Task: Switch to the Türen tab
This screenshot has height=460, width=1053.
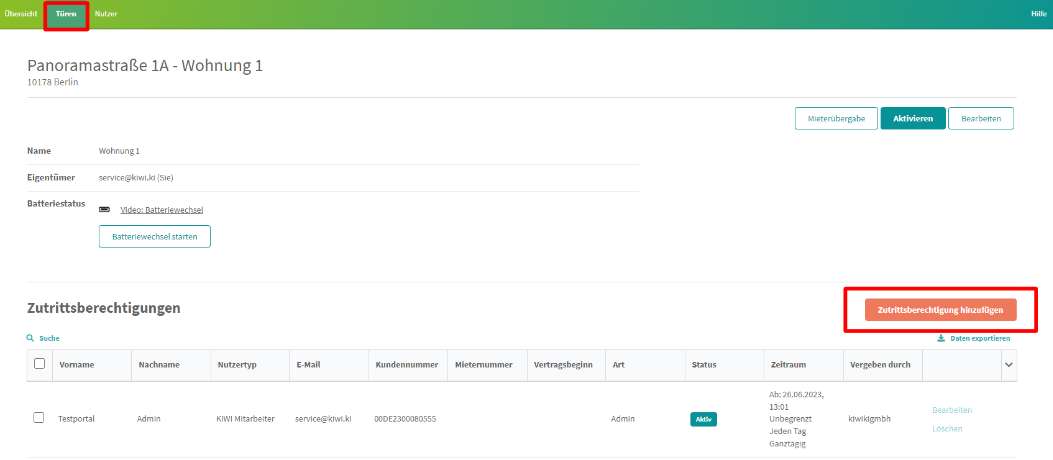Action: coord(66,14)
